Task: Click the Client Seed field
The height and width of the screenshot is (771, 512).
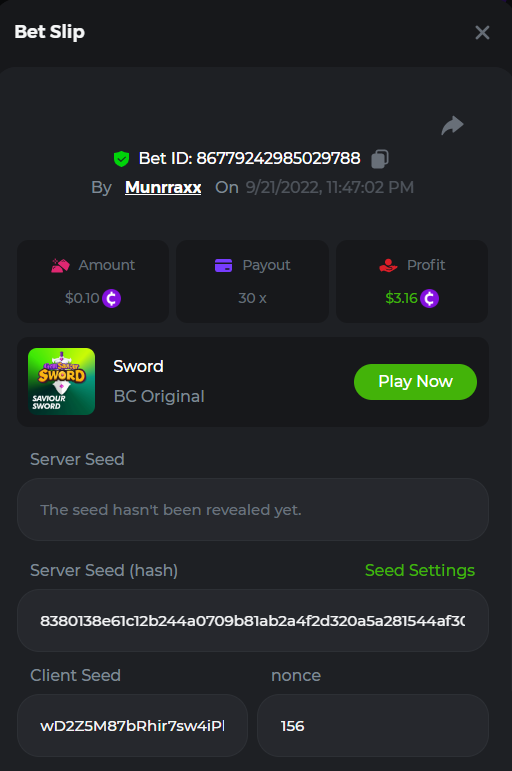Action: click(x=132, y=726)
